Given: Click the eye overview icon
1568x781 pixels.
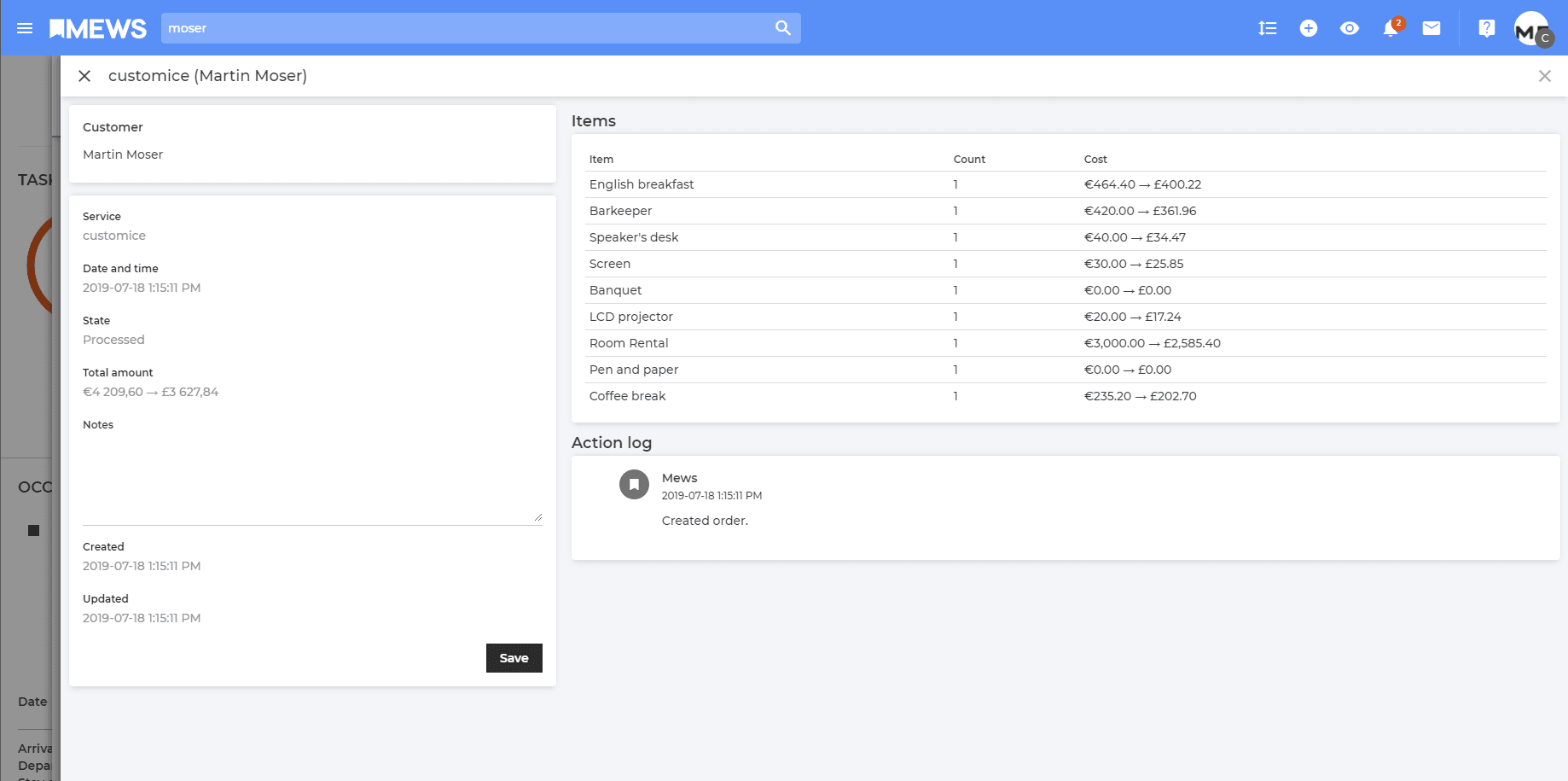Looking at the screenshot, I should 1349,28.
